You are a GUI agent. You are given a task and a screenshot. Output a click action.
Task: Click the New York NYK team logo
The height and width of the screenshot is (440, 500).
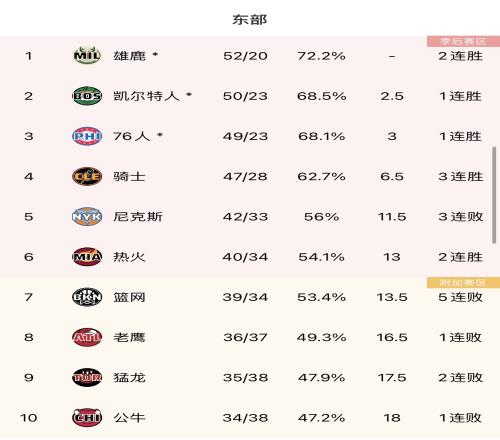coord(87,216)
